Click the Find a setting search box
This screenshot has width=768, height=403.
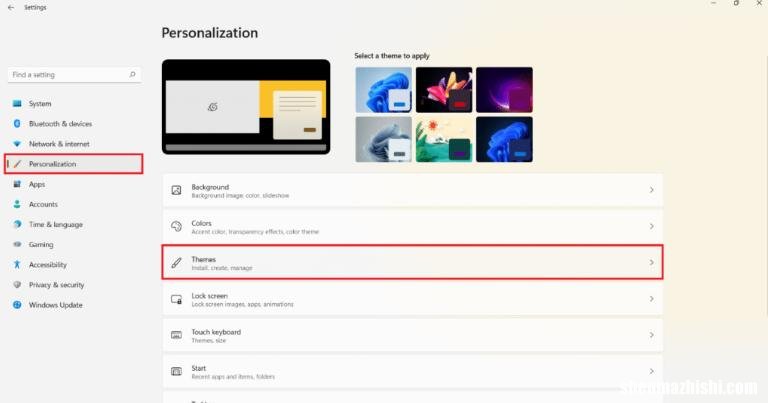click(74, 74)
